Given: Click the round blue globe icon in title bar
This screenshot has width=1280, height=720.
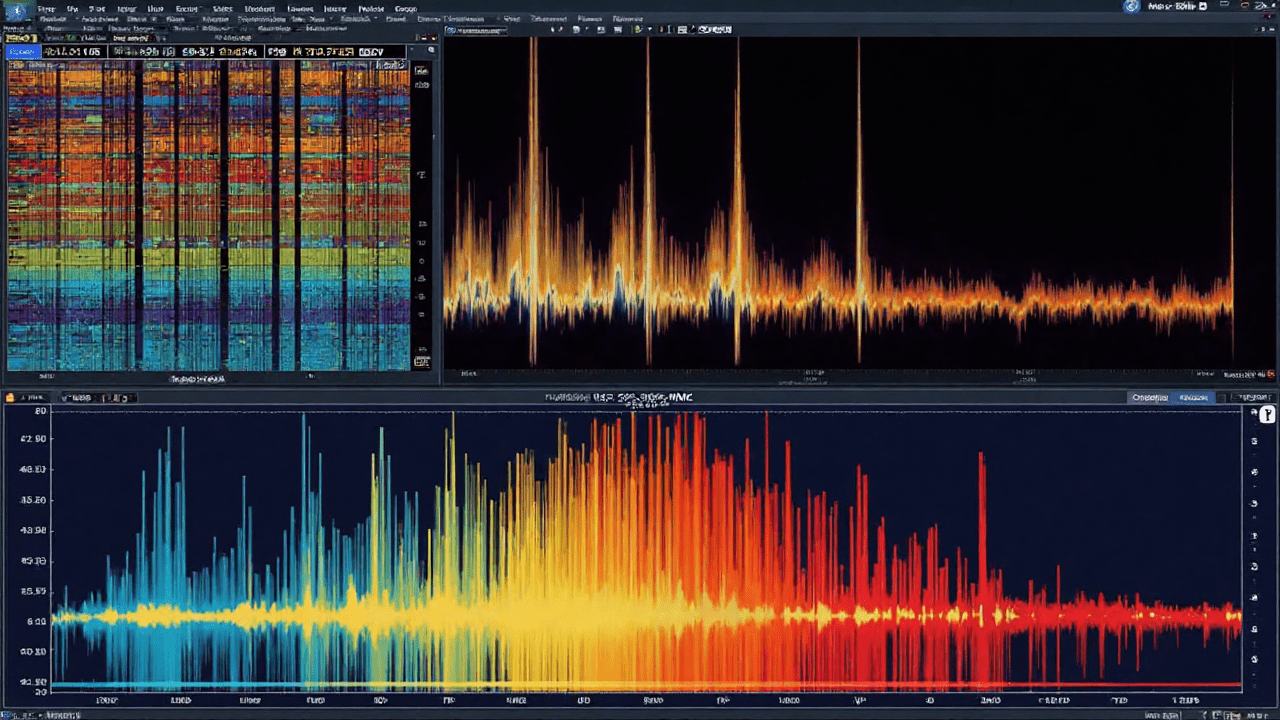Looking at the screenshot, I should 1131,6.
